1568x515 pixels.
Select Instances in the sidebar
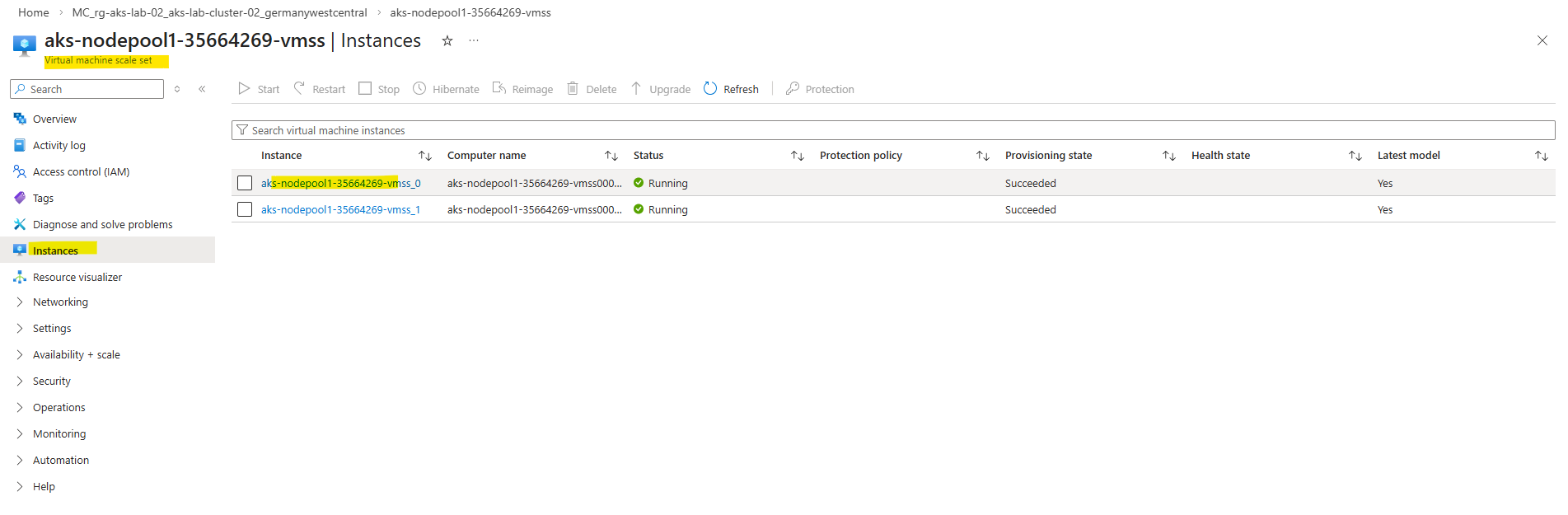pos(107,250)
